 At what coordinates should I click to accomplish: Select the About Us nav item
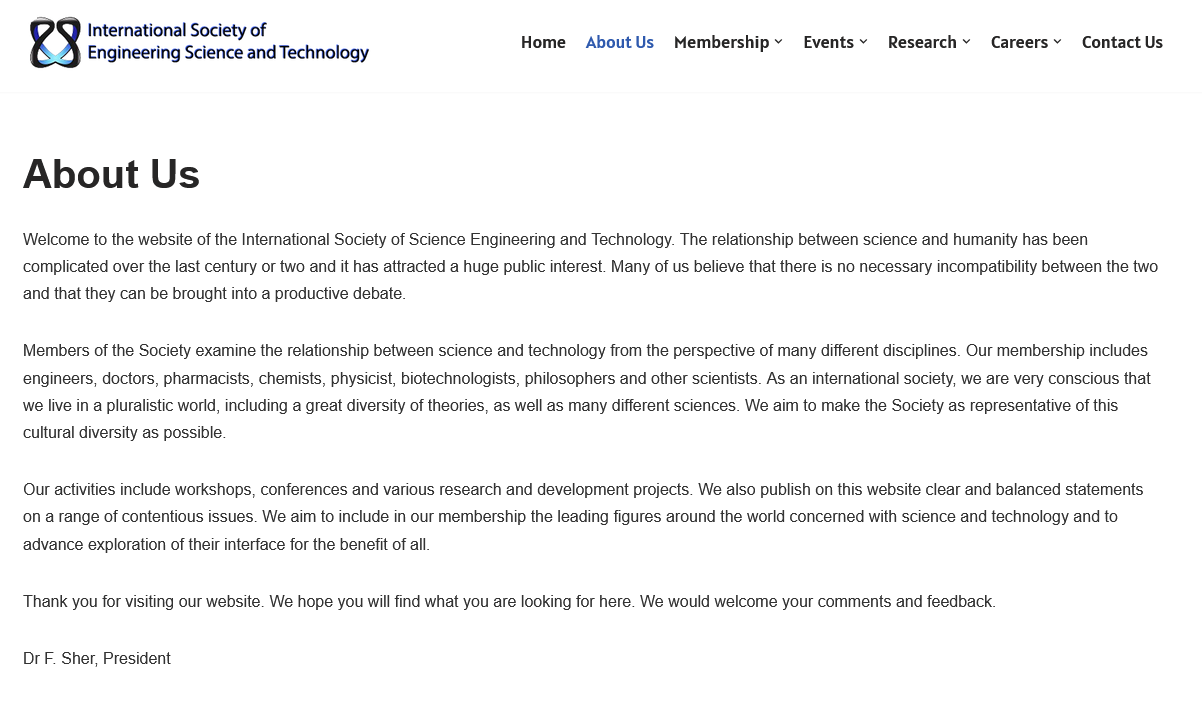tap(619, 42)
